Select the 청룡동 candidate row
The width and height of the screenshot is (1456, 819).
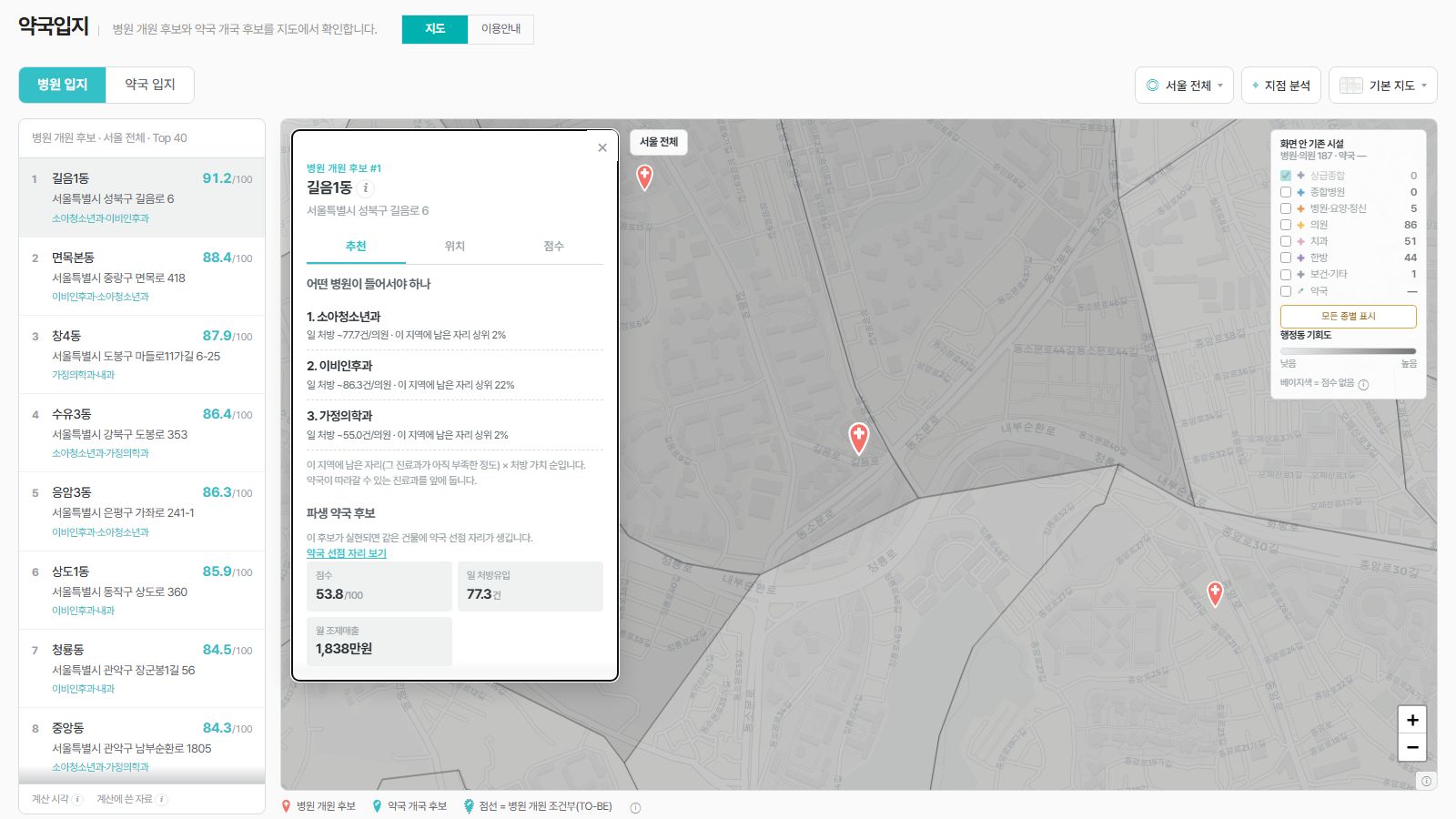point(142,669)
